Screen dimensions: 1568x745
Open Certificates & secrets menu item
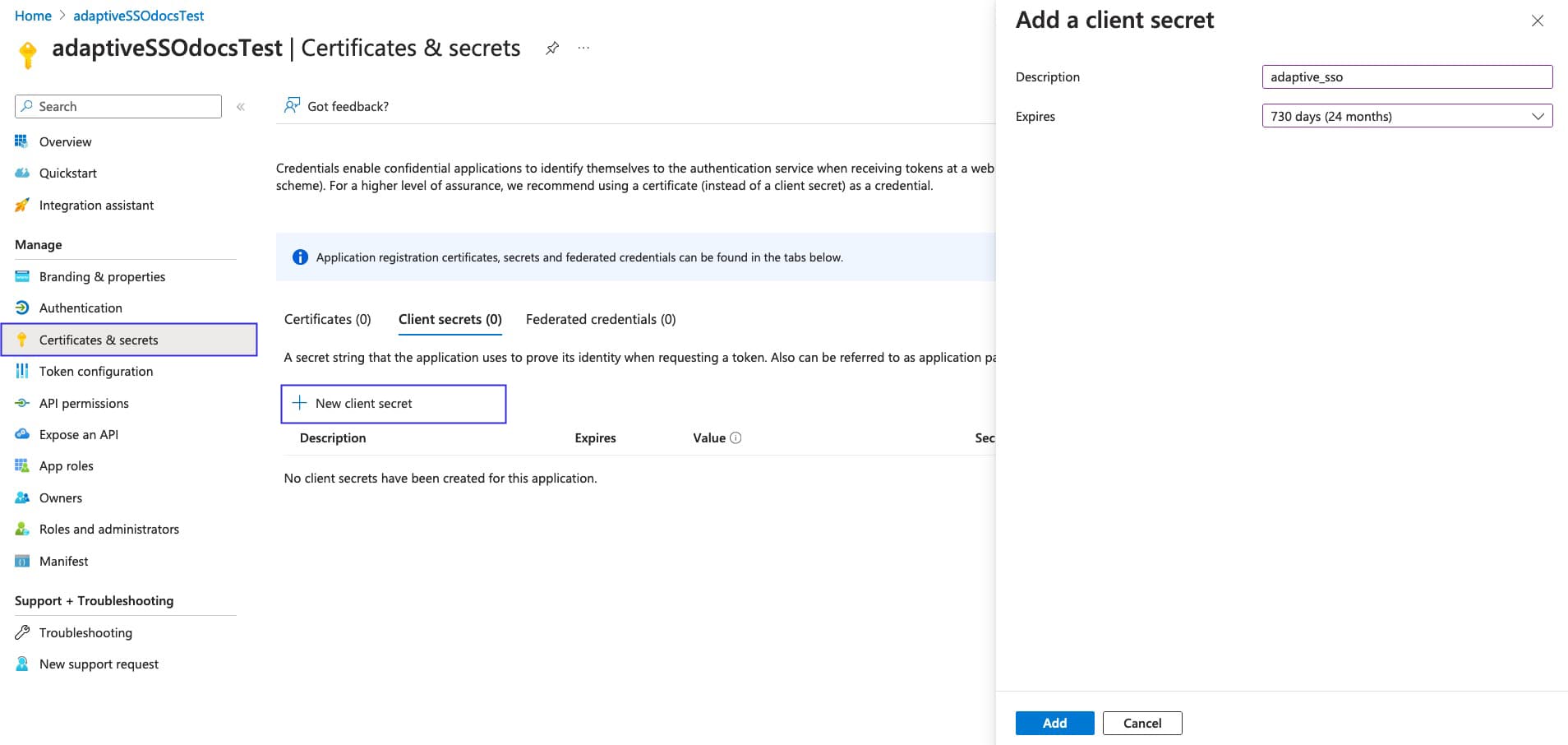point(130,340)
